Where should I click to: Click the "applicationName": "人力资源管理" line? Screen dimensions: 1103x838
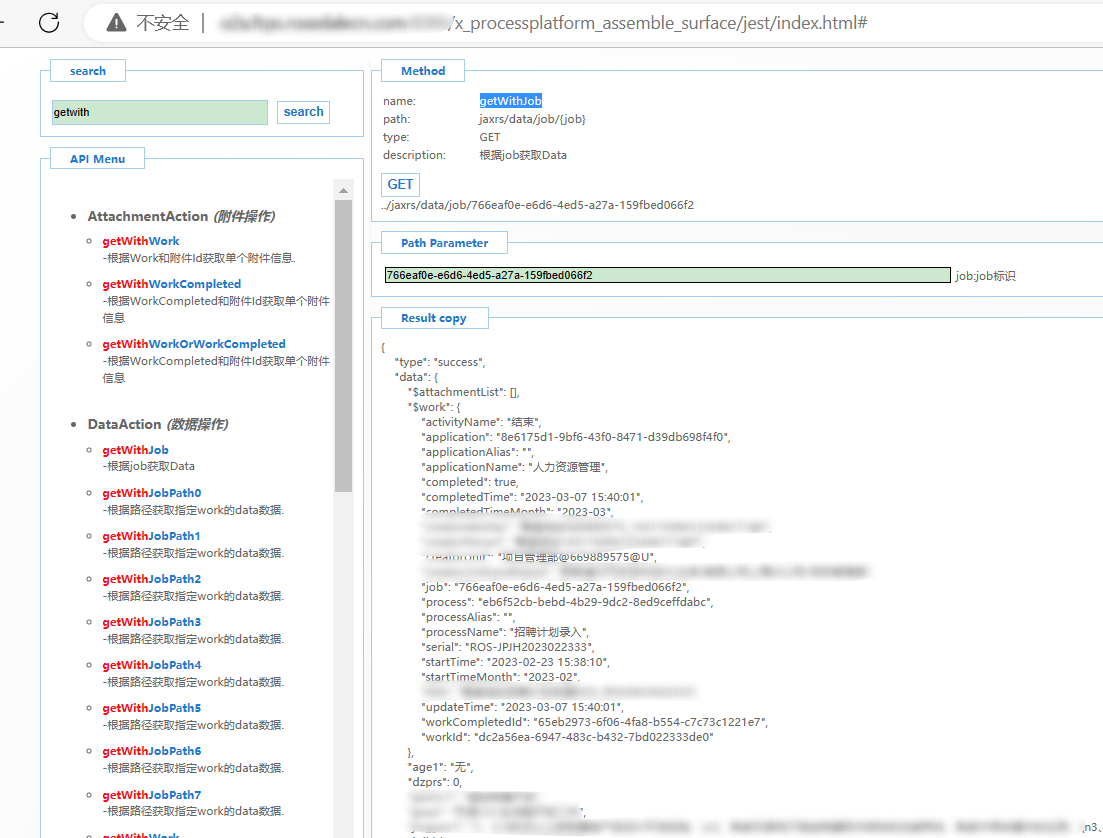(514, 466)
